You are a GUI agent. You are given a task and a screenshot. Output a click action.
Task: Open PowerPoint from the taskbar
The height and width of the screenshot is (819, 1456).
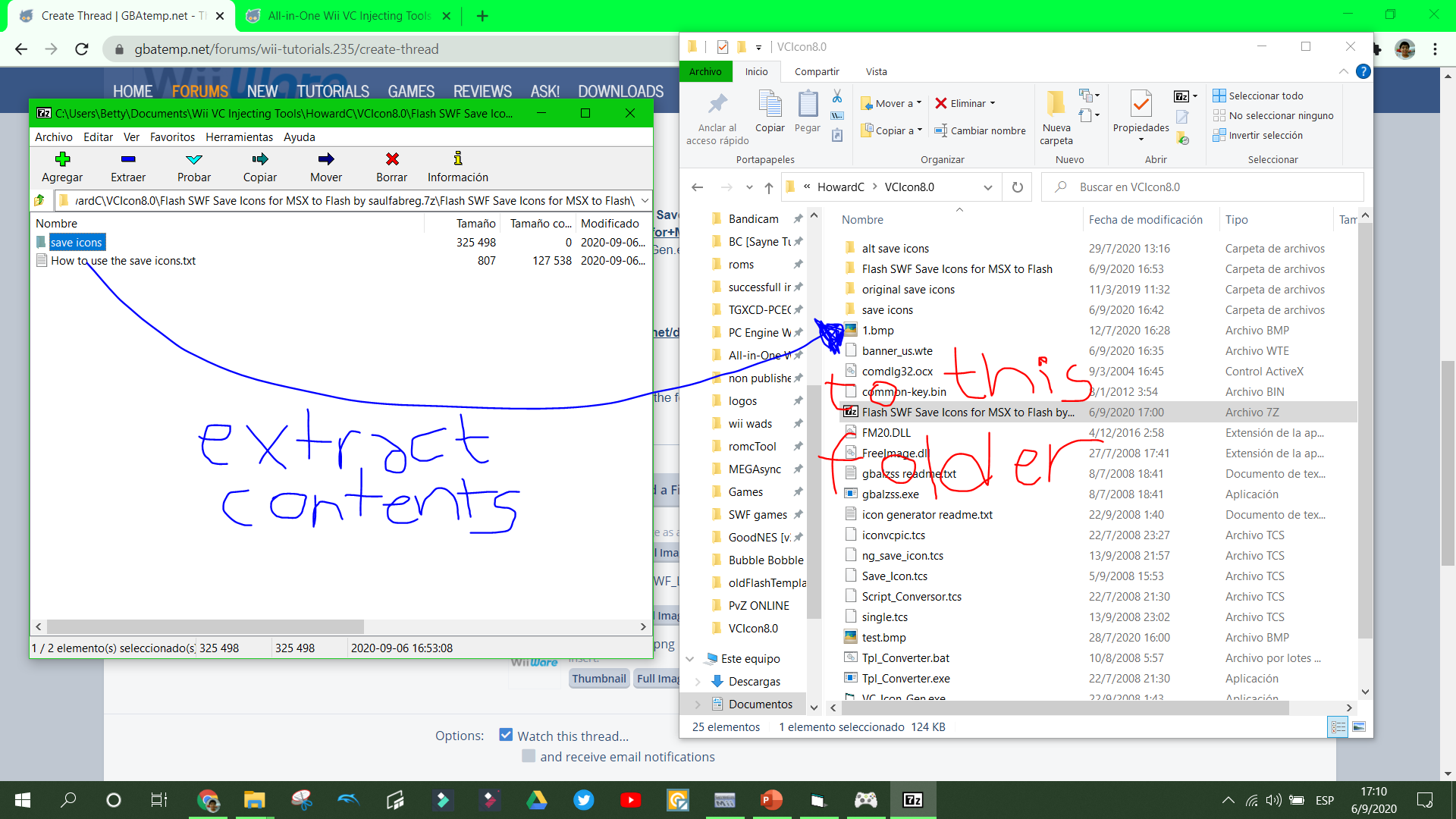click(x=771, y=800)
